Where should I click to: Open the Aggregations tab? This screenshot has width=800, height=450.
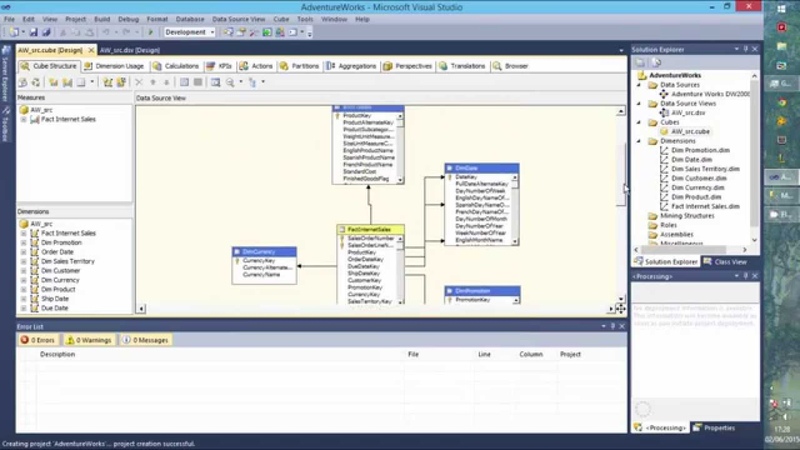(351, 66)
